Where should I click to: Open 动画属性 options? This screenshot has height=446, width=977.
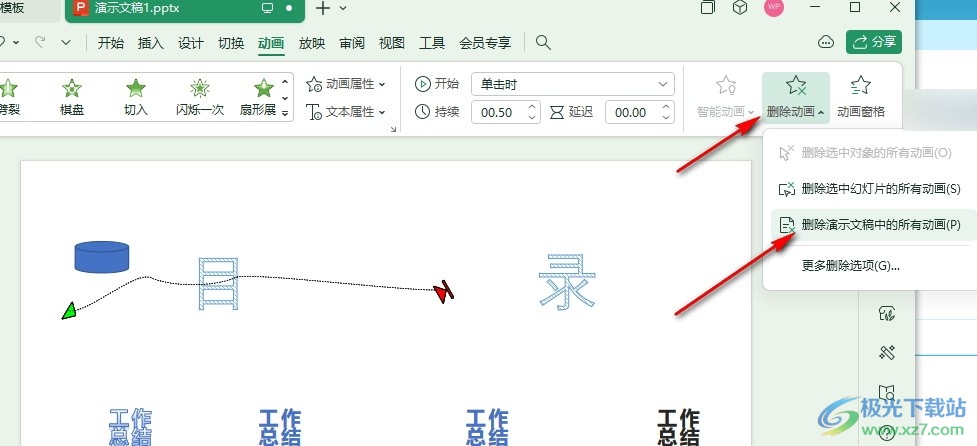point(346,84)
